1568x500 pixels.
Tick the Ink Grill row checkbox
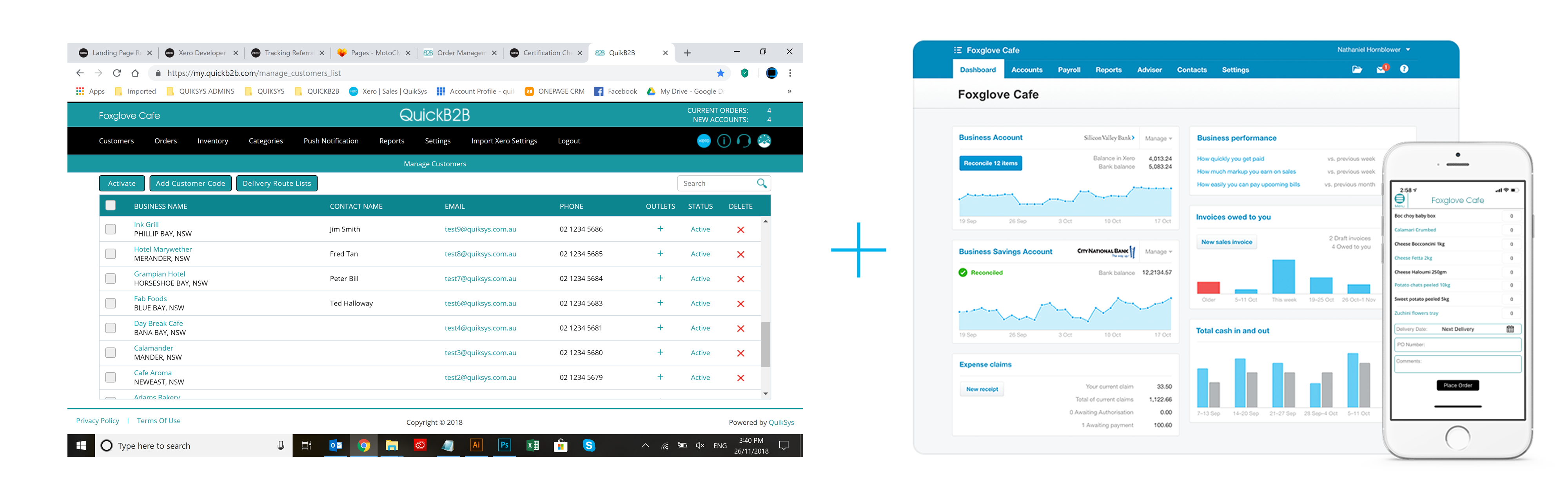pyautogui.click(x=110, y=229)
